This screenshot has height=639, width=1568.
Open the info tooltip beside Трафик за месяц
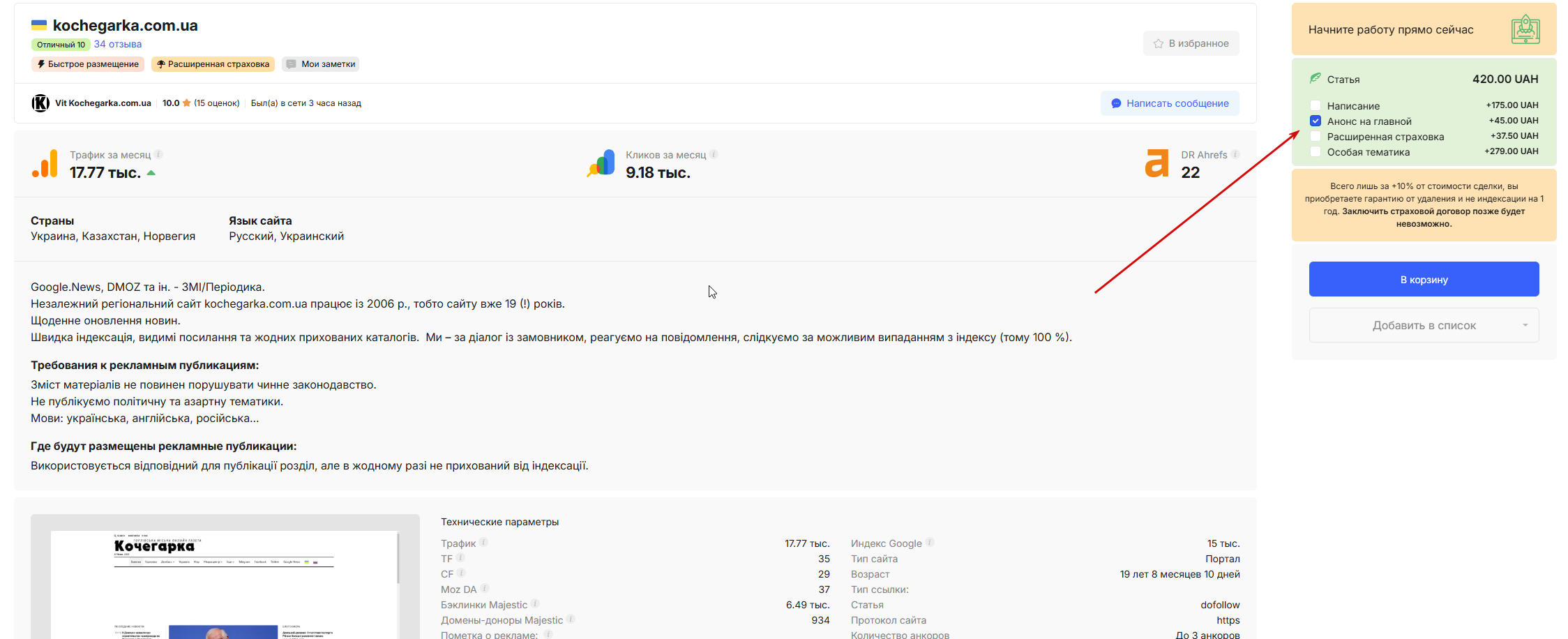click(158, 154)
